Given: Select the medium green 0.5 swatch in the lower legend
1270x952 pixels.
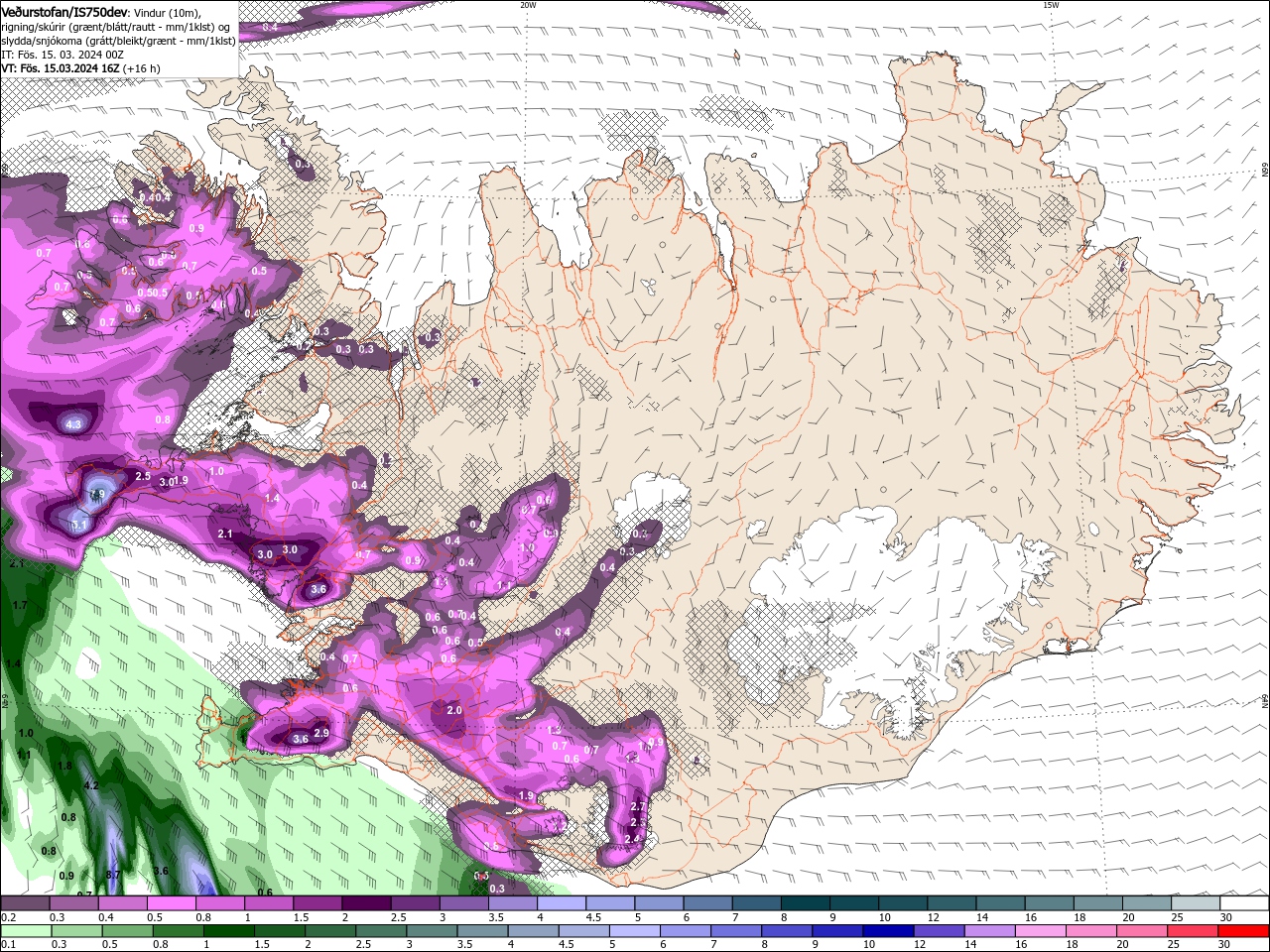Looking at the screenshot, I should point(128,931).
